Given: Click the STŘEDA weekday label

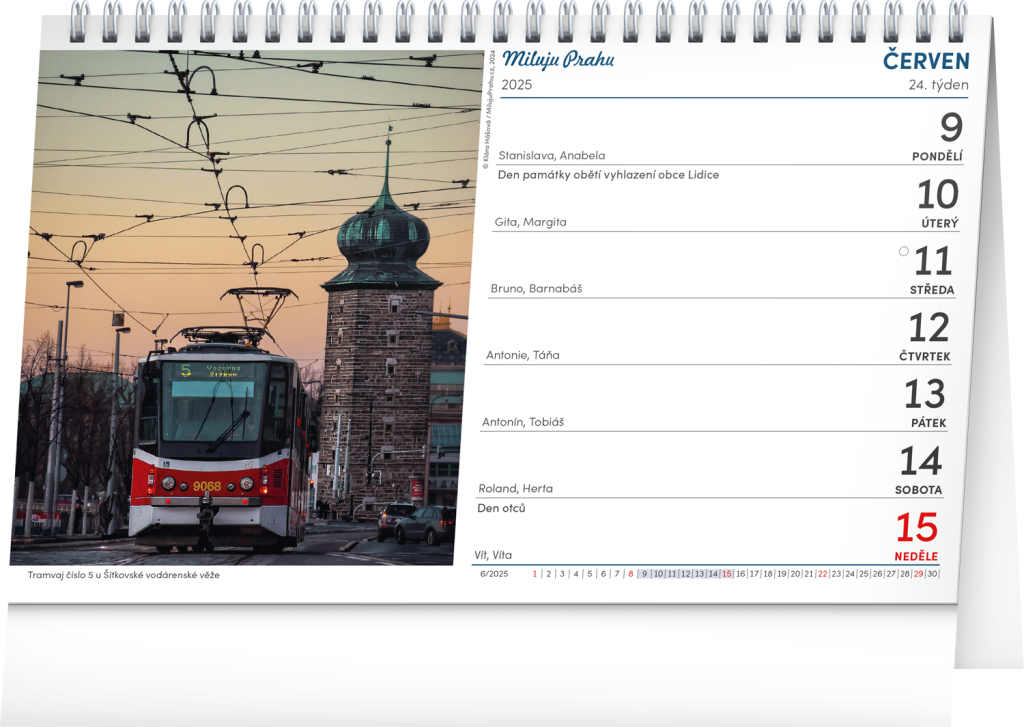Looking at the screenshot, I should 931,290.
